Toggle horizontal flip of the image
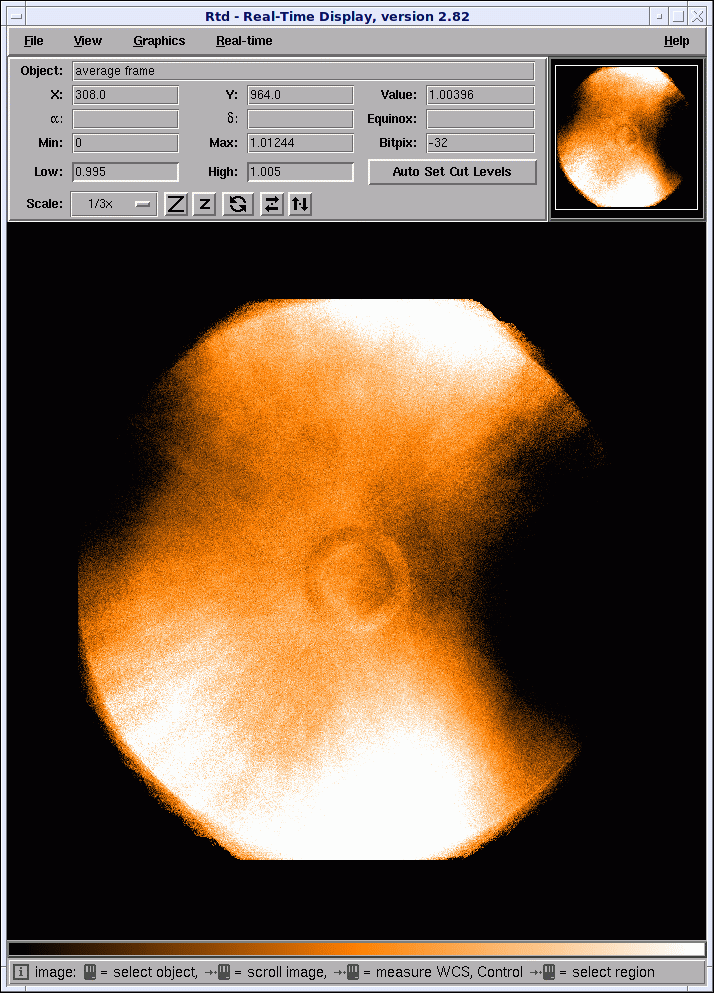The height and width of the screenshot is (993, 714). 271,204
